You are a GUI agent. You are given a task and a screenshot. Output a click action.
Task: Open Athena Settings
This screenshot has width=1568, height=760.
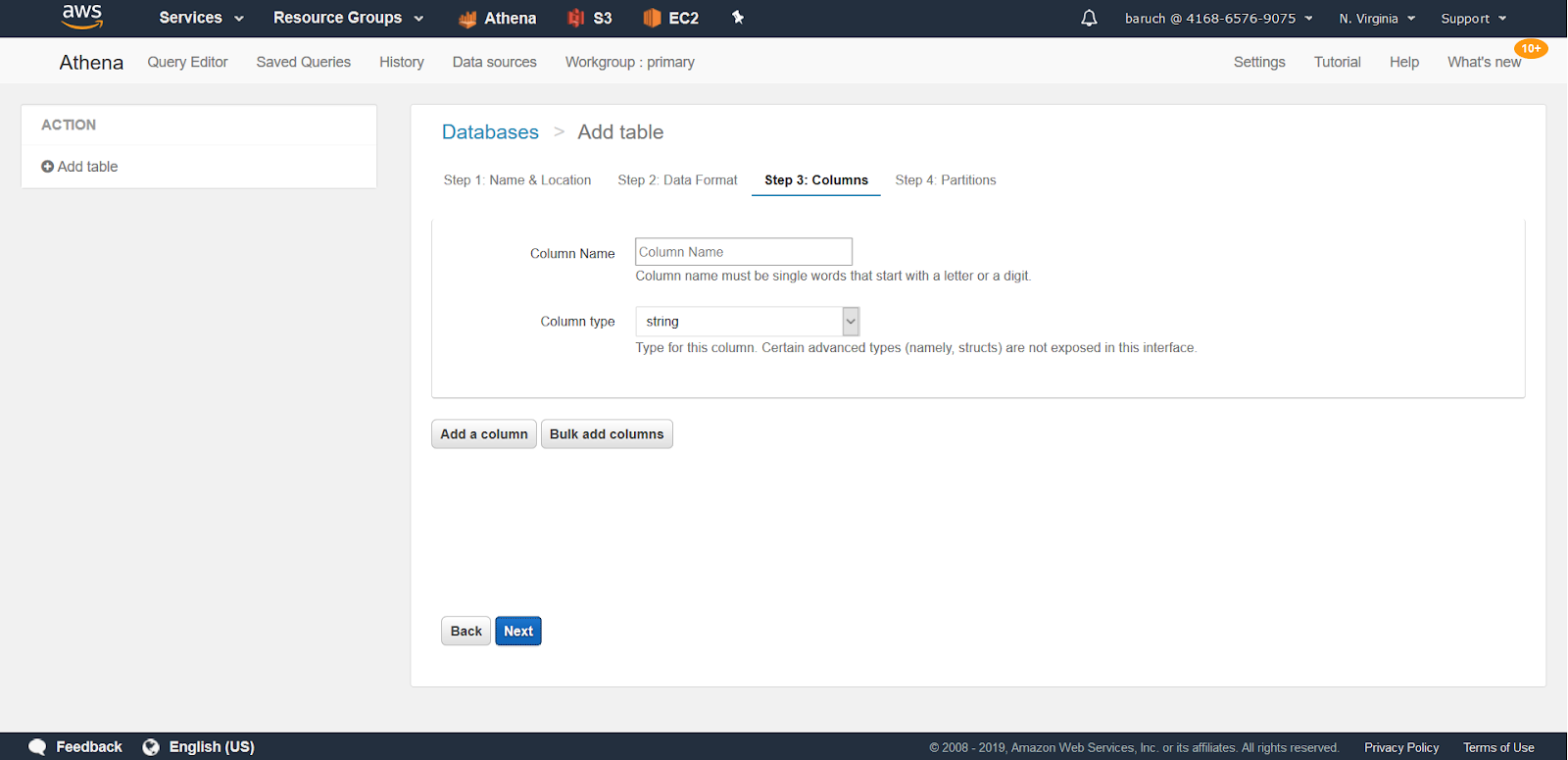[1259, 62]
